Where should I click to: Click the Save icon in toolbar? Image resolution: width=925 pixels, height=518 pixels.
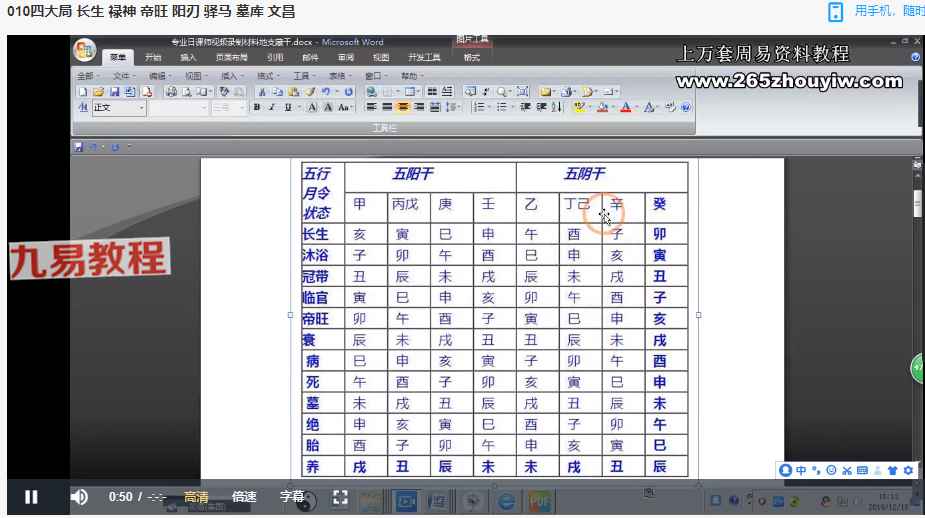click(x=112, y=91)
